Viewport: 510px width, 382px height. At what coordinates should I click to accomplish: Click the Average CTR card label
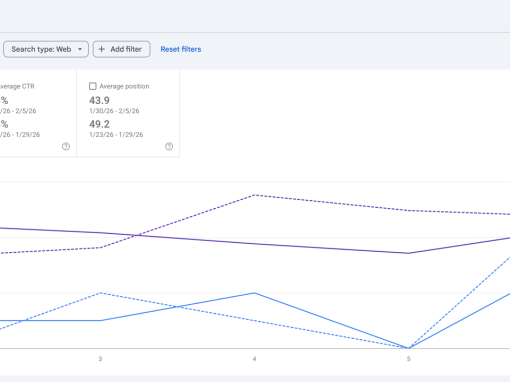click(x=17, y=86)
